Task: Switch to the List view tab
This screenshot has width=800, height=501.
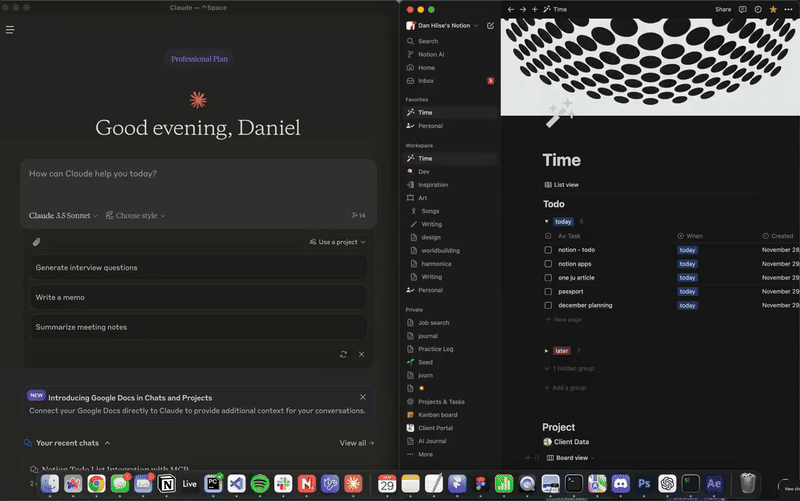Action: pyautogui.click(x=562, y=185)
